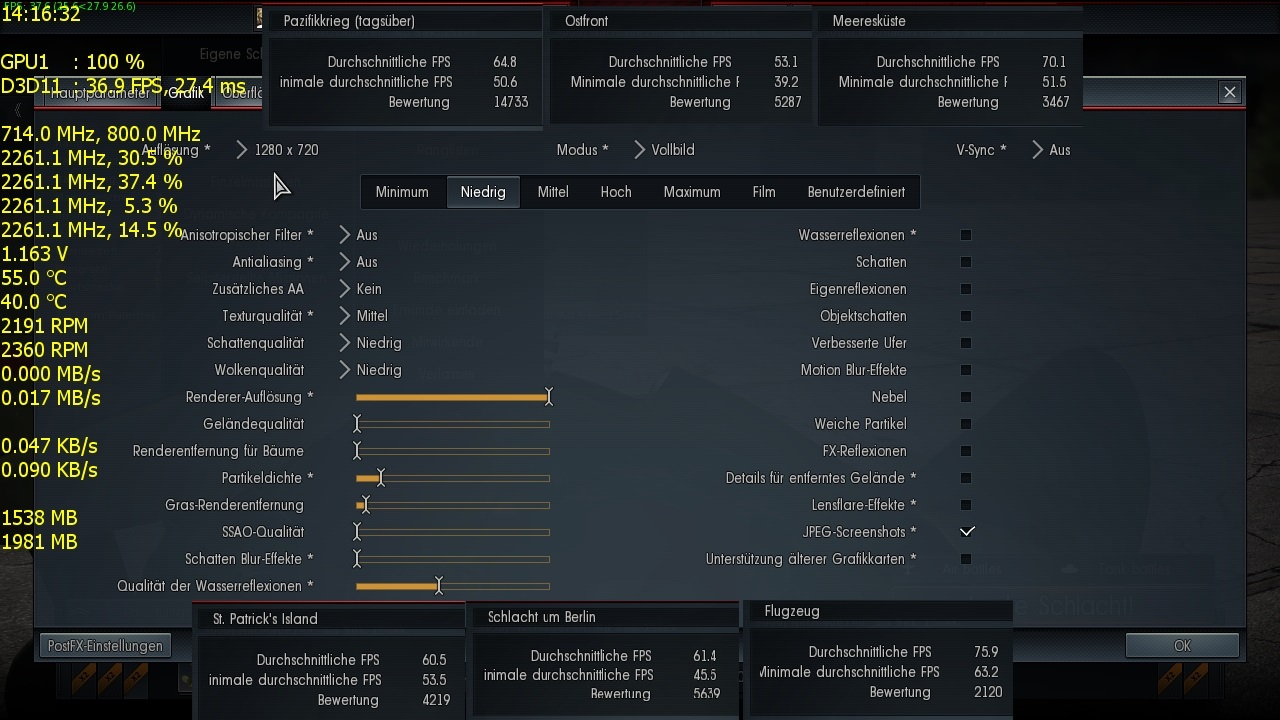This screenshot has width=1280, height=720.
Task: Click the 55.0 °C temperature overlay reading
Action: click(34, 278)
